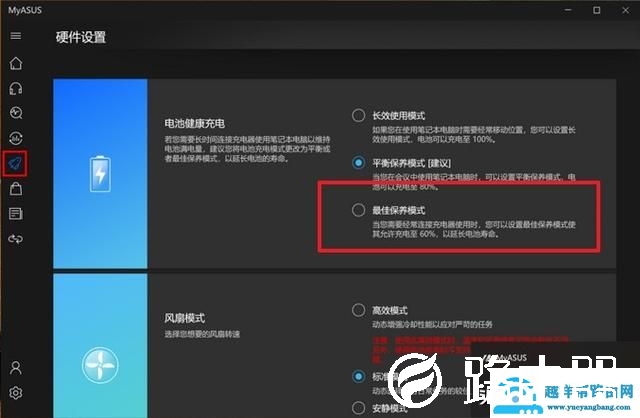The height and width of the screenshot is (418, 640).
Task: Maximize the MyASUS window
Action: [596, 10]
